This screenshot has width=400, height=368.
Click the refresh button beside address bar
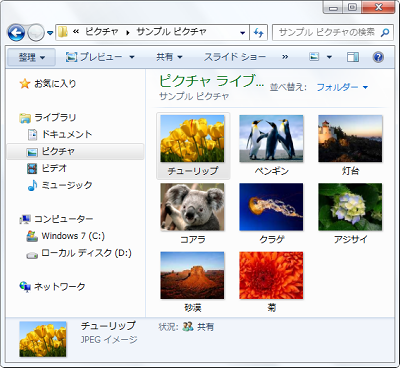[259, 32]
